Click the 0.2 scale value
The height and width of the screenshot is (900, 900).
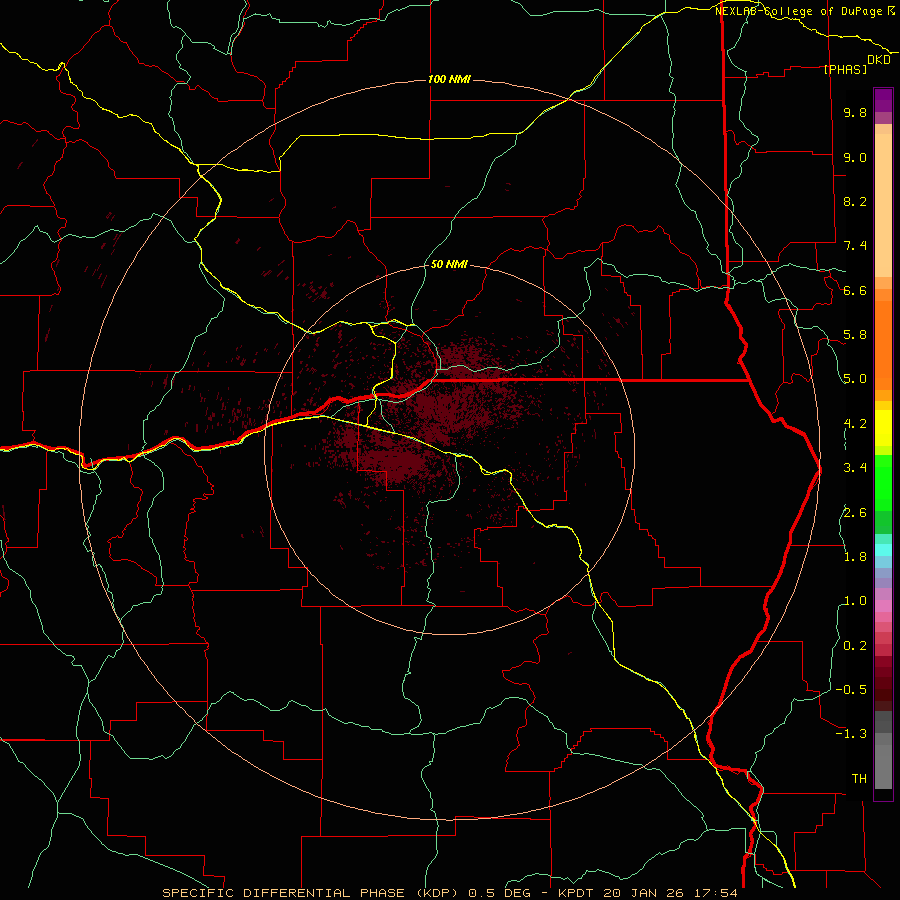click(x=855, y=646)
